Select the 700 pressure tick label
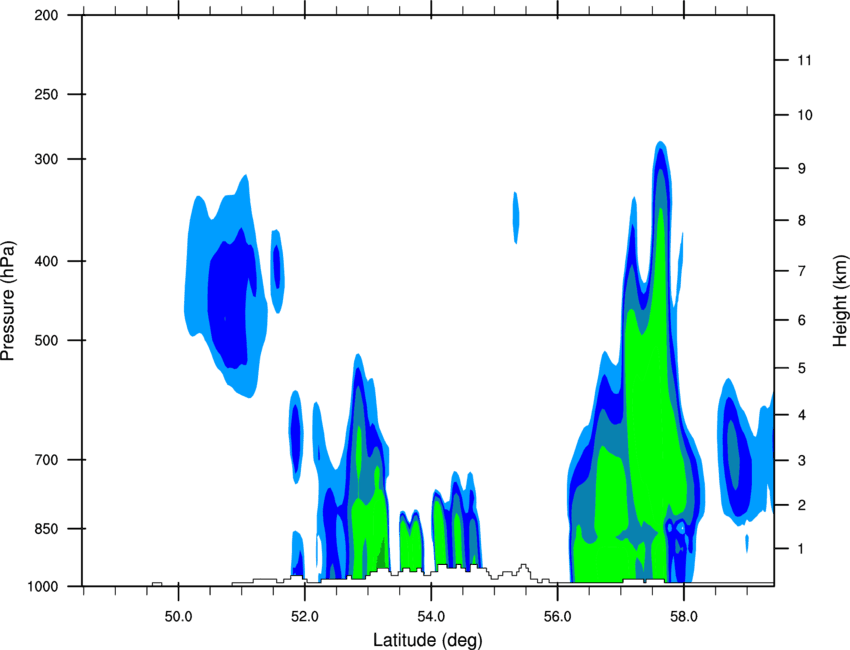The height and width of the screenshot is (650, 850). pyautogui.click(x=46, y=460)
